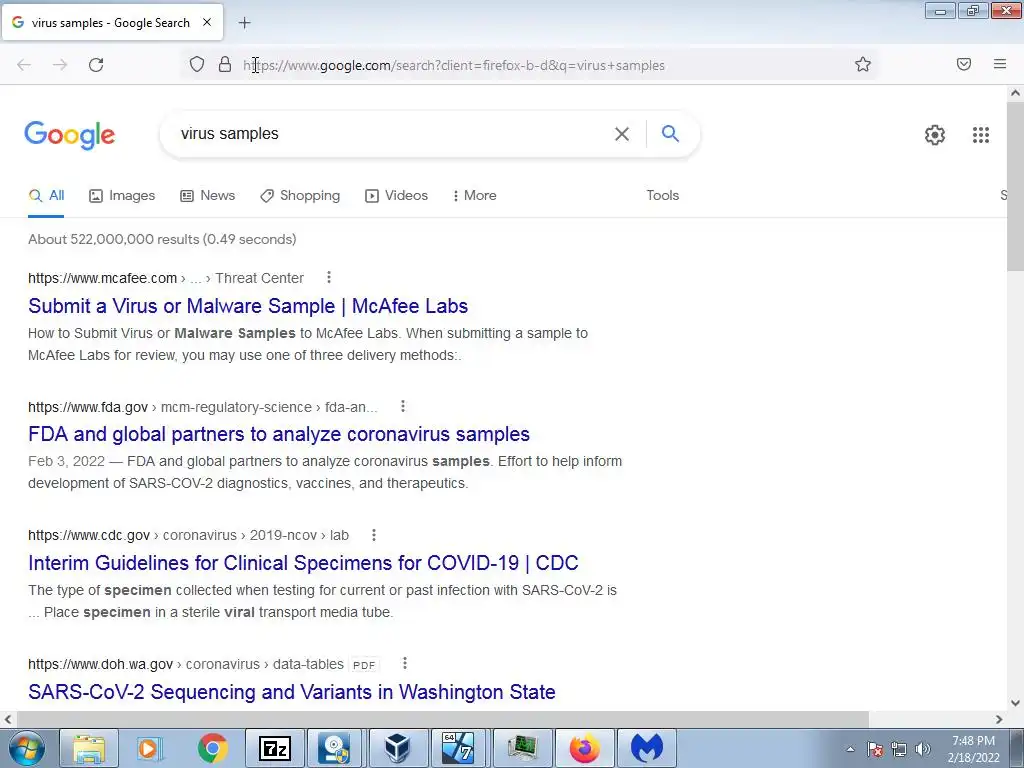
Task: Click the scroll down arrow
Action: click(1015, 703)
